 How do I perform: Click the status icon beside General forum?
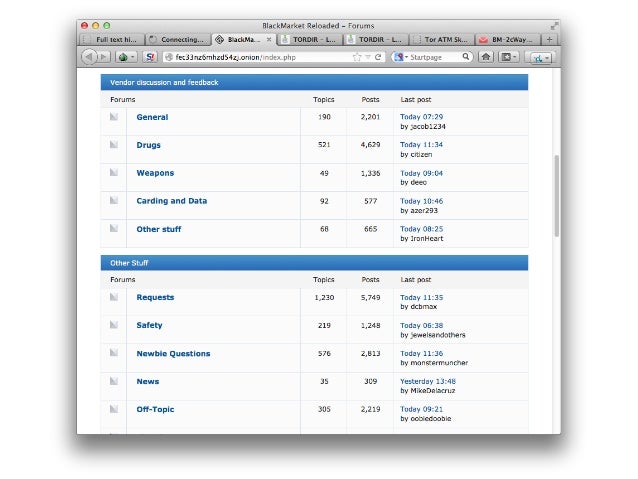pos(114,117)
